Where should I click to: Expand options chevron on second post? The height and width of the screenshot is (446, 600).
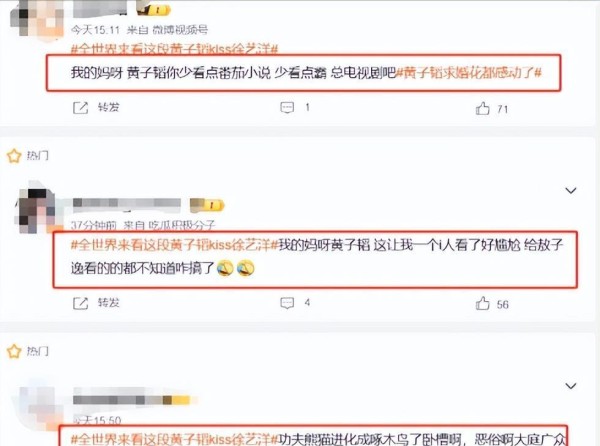tap(571, 190)
